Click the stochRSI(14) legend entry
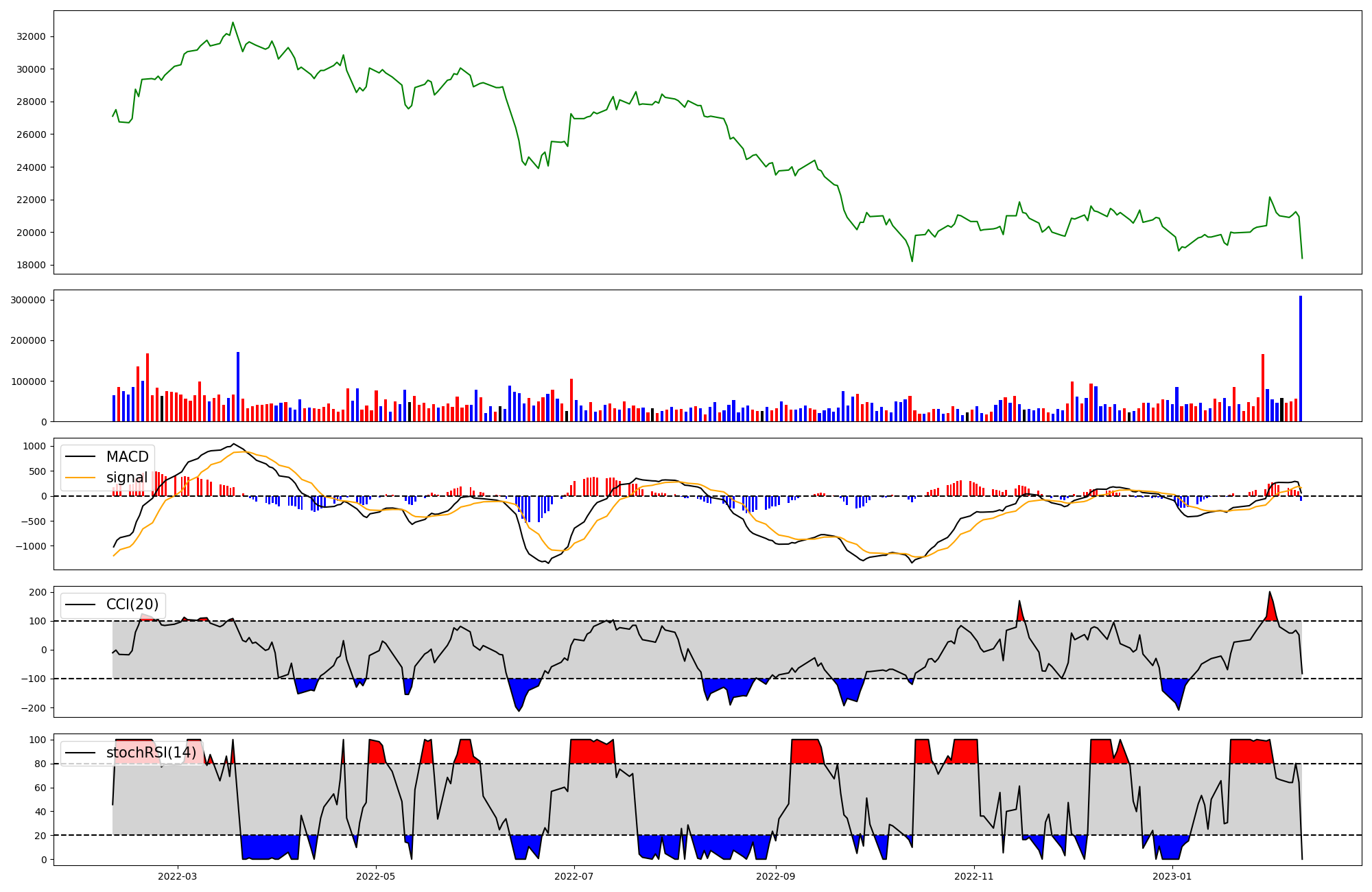 click(x=151, y=753)
